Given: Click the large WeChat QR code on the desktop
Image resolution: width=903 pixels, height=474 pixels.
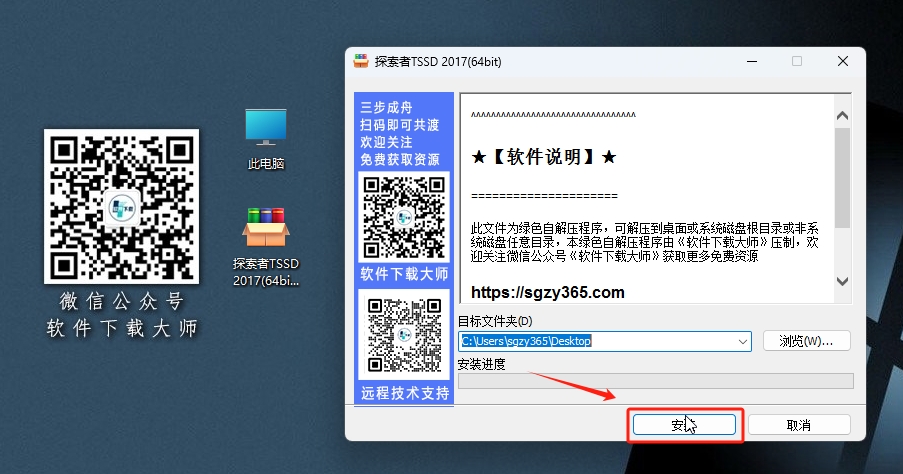Looking at the screenshot, I should [x=122, y=206].
